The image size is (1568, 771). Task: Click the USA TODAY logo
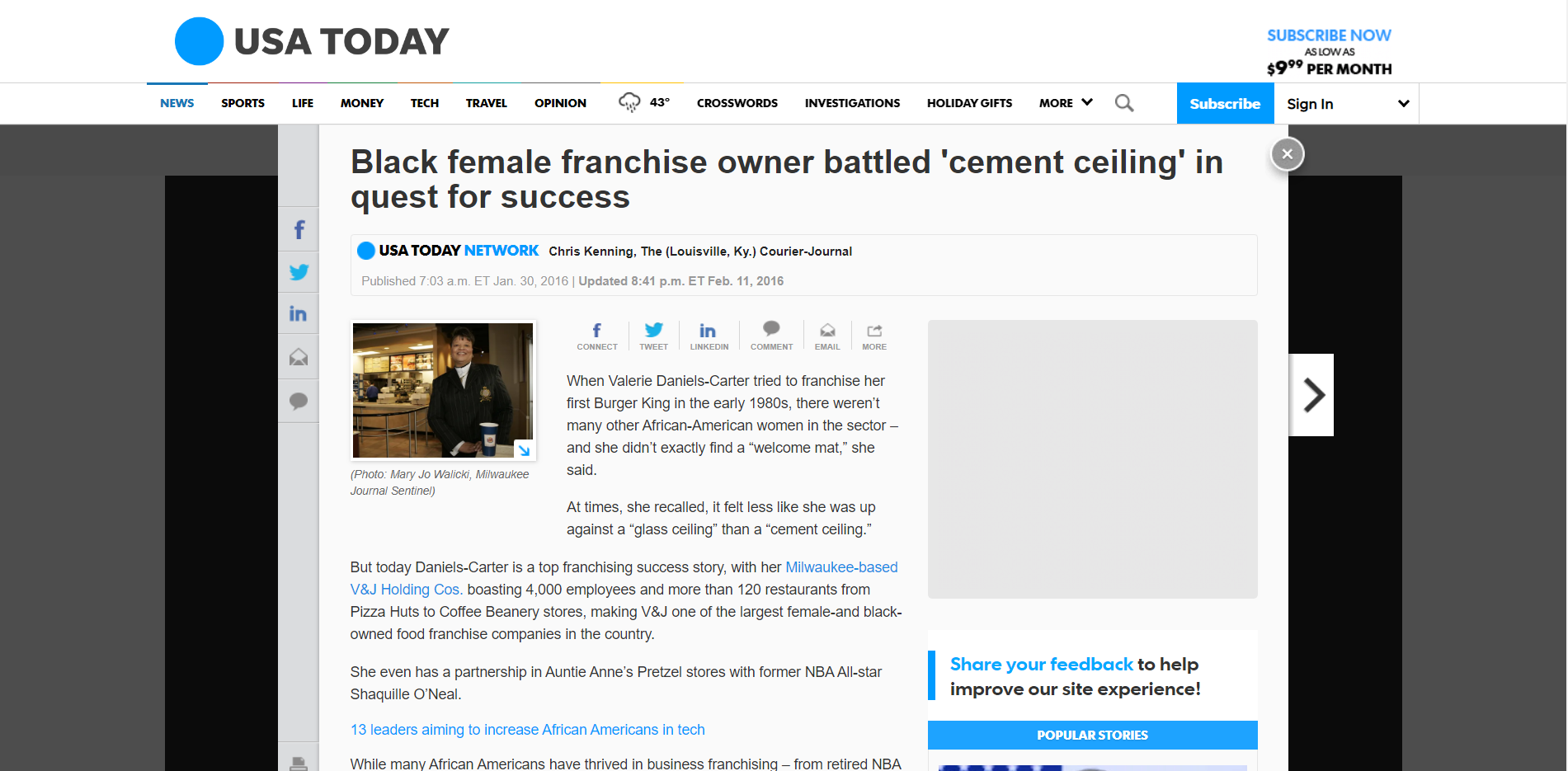point(312,41)
